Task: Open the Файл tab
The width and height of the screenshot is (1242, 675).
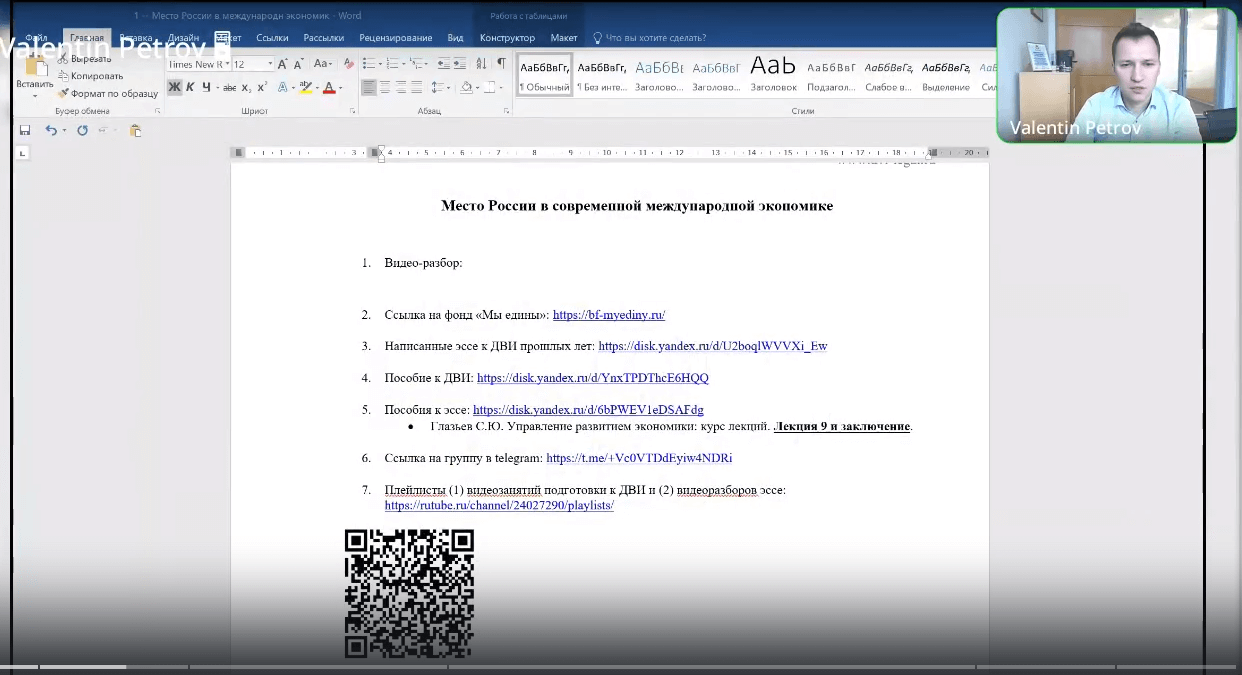Action: (36, 38)
